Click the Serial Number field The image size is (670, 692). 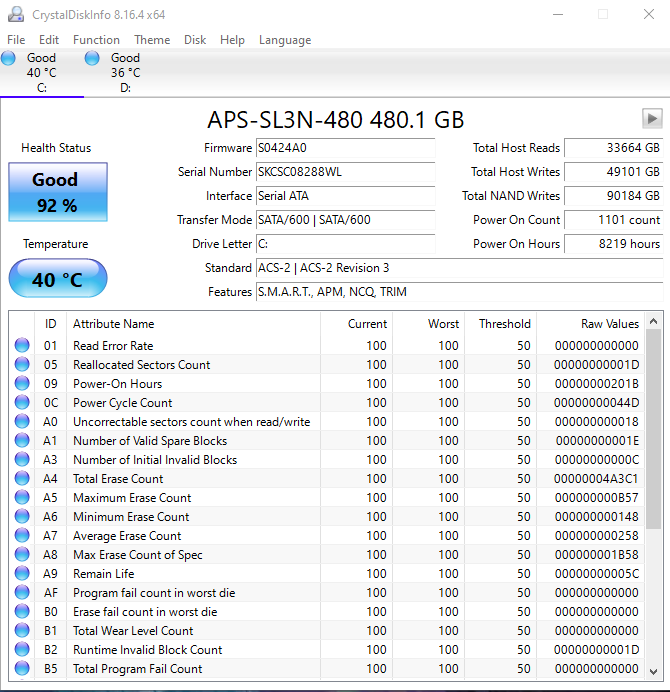point(345,172)
